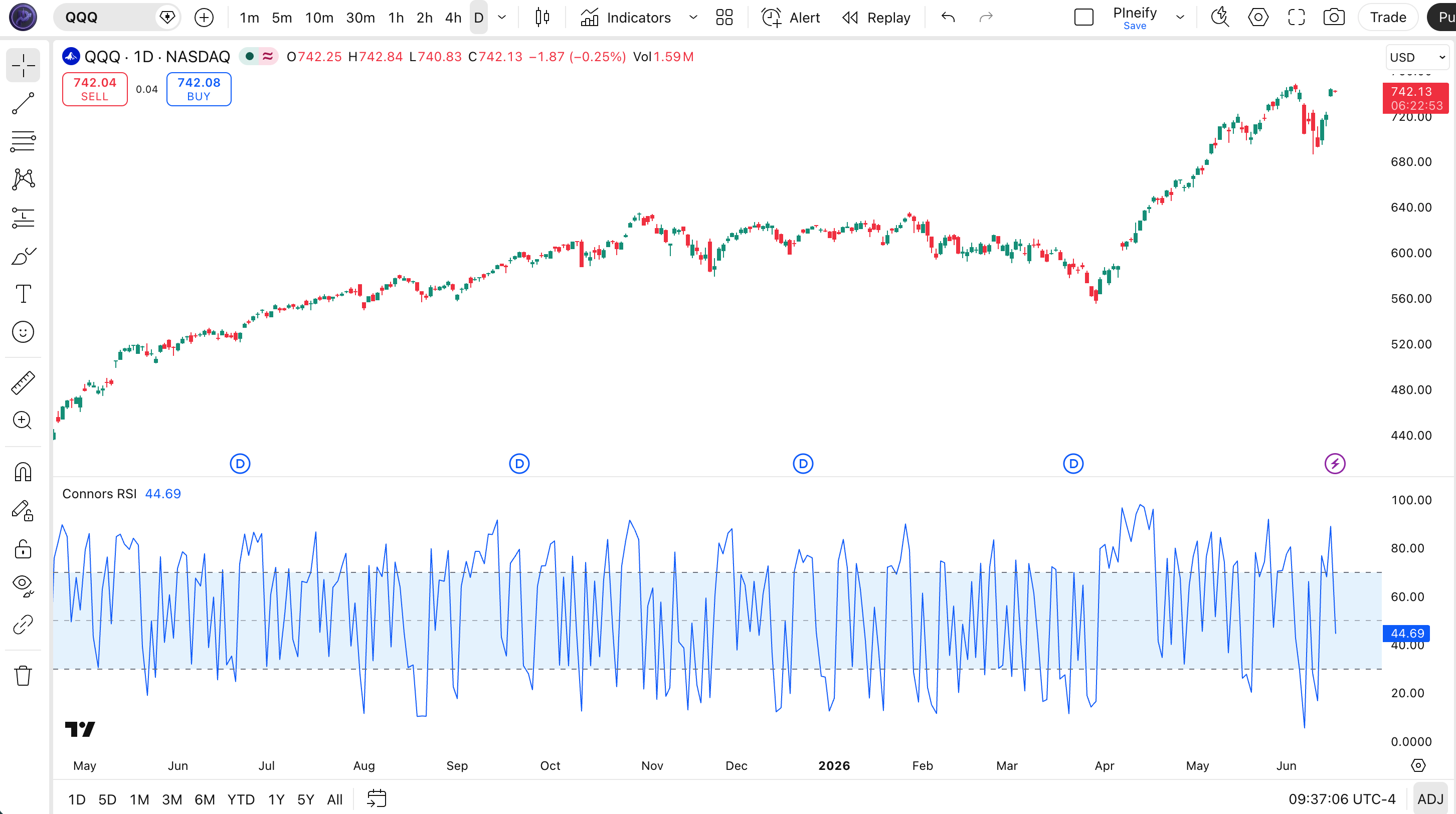Screen dimensions: 1456x814
Task: Open the time axis settings gear
Action: pyautogui.click(x=1418, y=765)
